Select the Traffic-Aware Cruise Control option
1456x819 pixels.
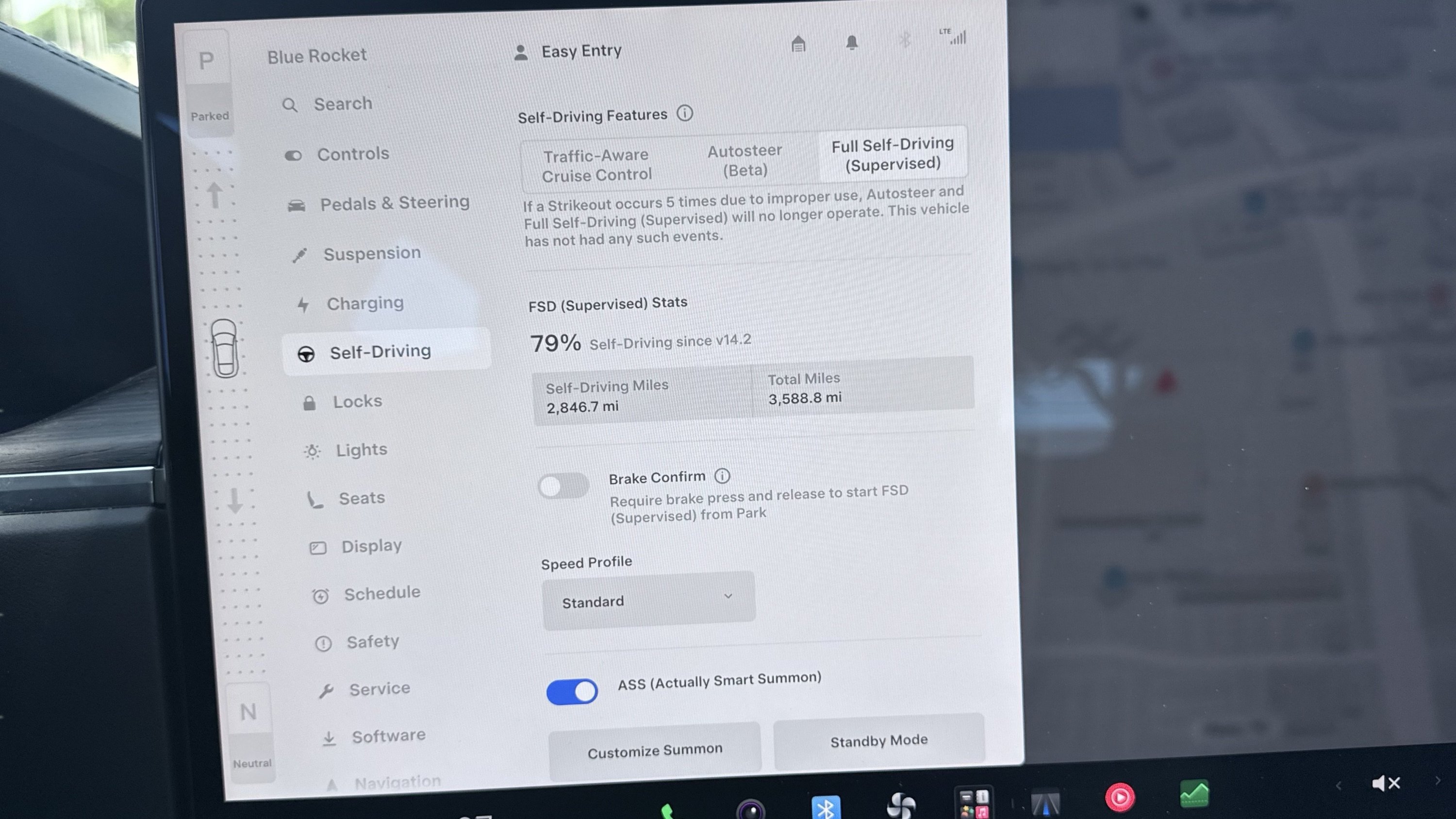tap(597, 165)
